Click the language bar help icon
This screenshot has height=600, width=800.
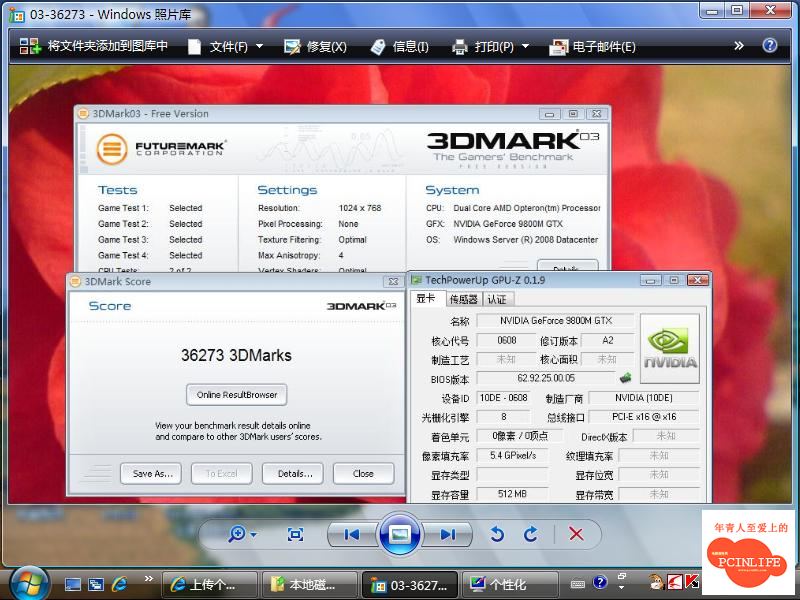click(x=600, y=582)
